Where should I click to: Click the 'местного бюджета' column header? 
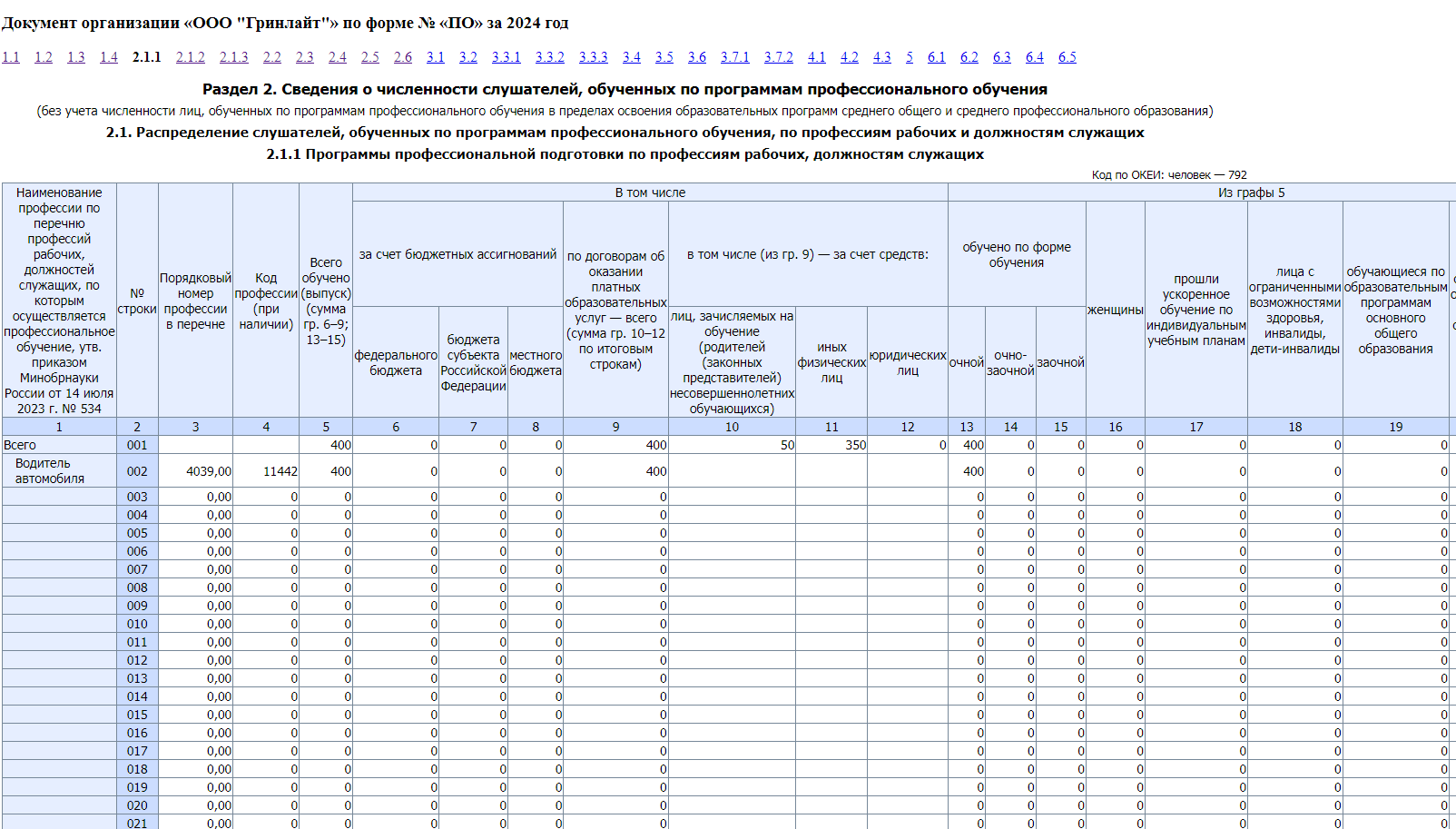[x=536, y=362]
